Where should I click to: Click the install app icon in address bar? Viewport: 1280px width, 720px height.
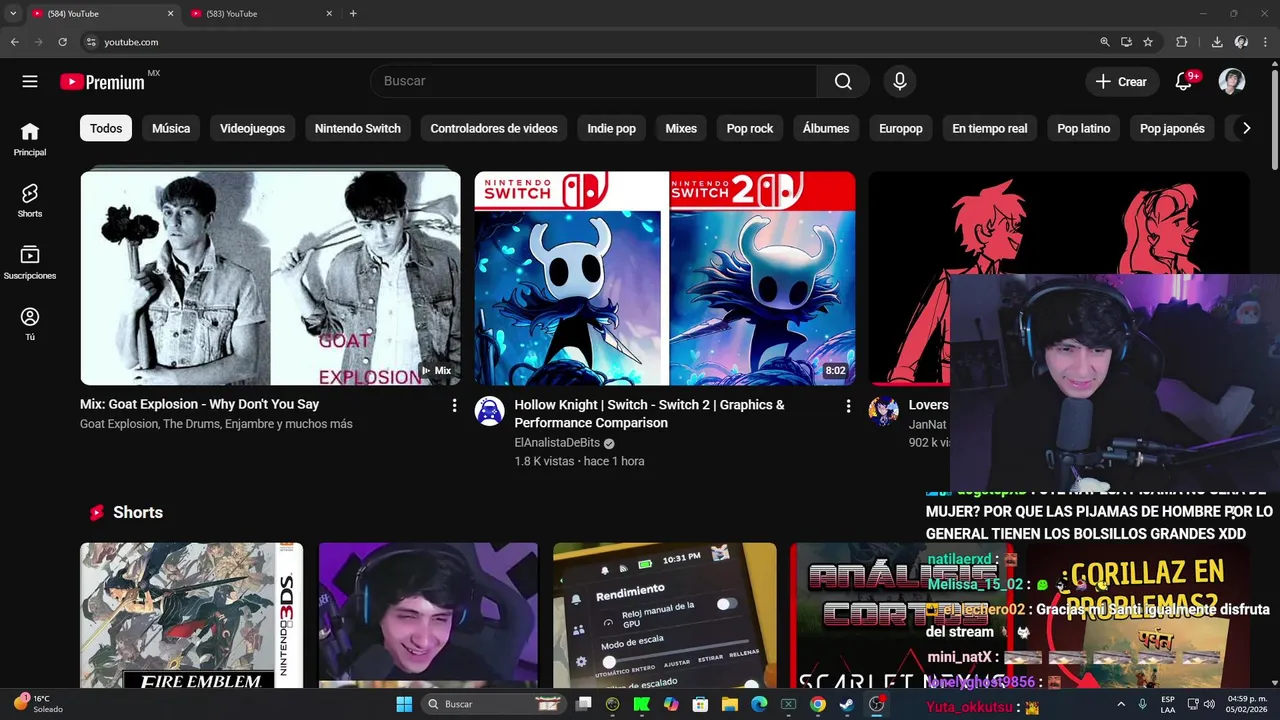point(1126,42)
